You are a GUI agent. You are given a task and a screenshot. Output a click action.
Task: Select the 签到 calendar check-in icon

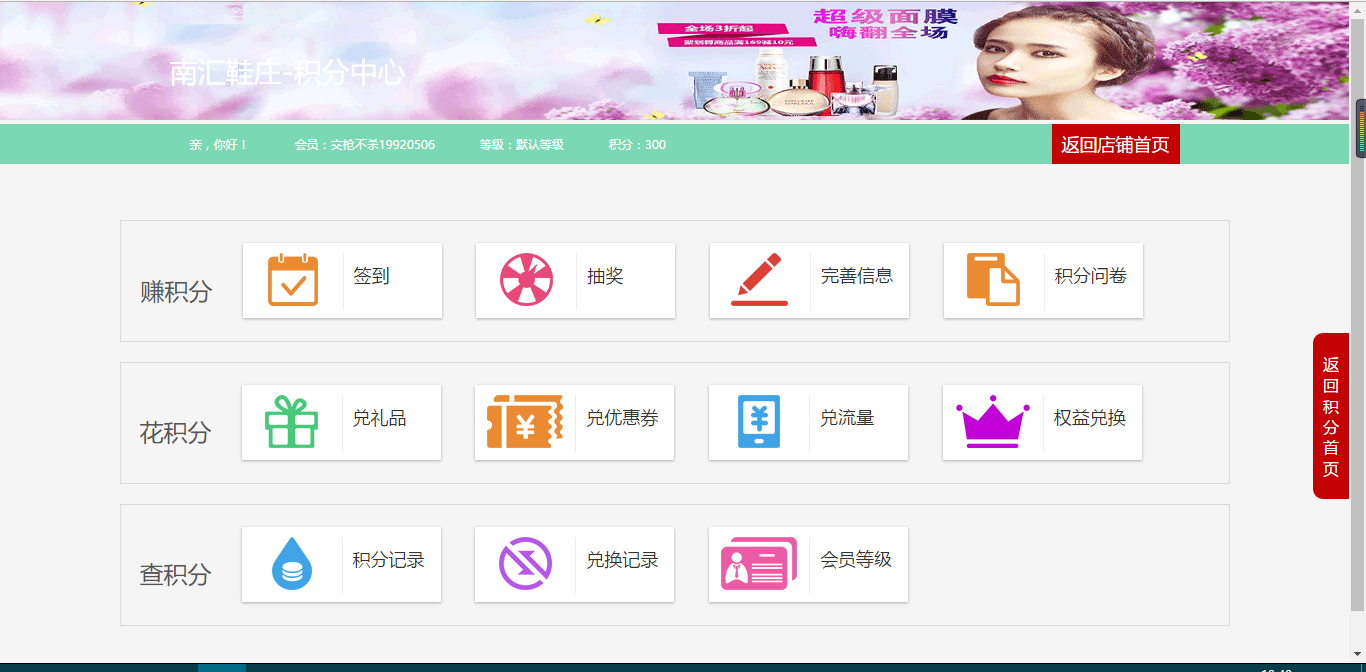pyautogui.click(x=291, y=280)
